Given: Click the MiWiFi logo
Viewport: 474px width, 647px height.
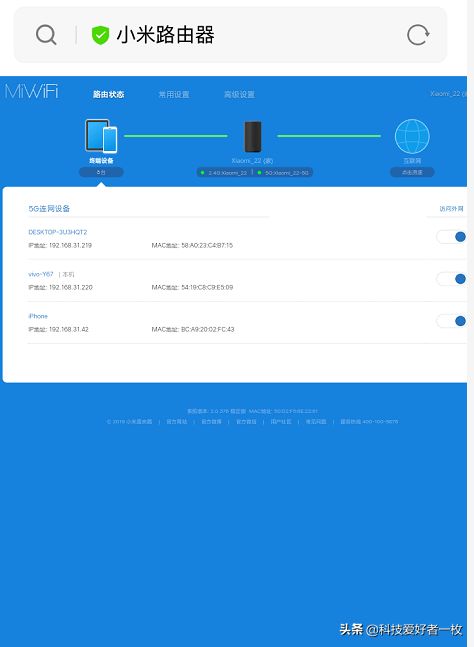Looking at the screenshot, I should (x=31, y=91).
